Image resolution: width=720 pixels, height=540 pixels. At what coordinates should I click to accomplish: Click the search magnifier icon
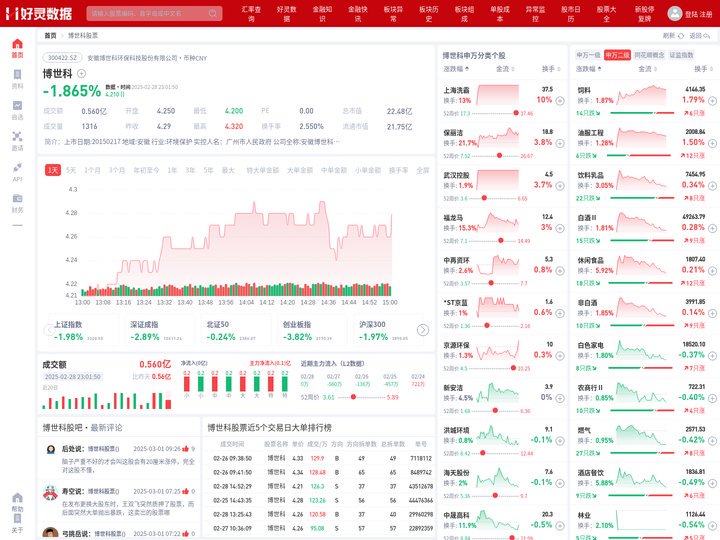pos(213,13)
